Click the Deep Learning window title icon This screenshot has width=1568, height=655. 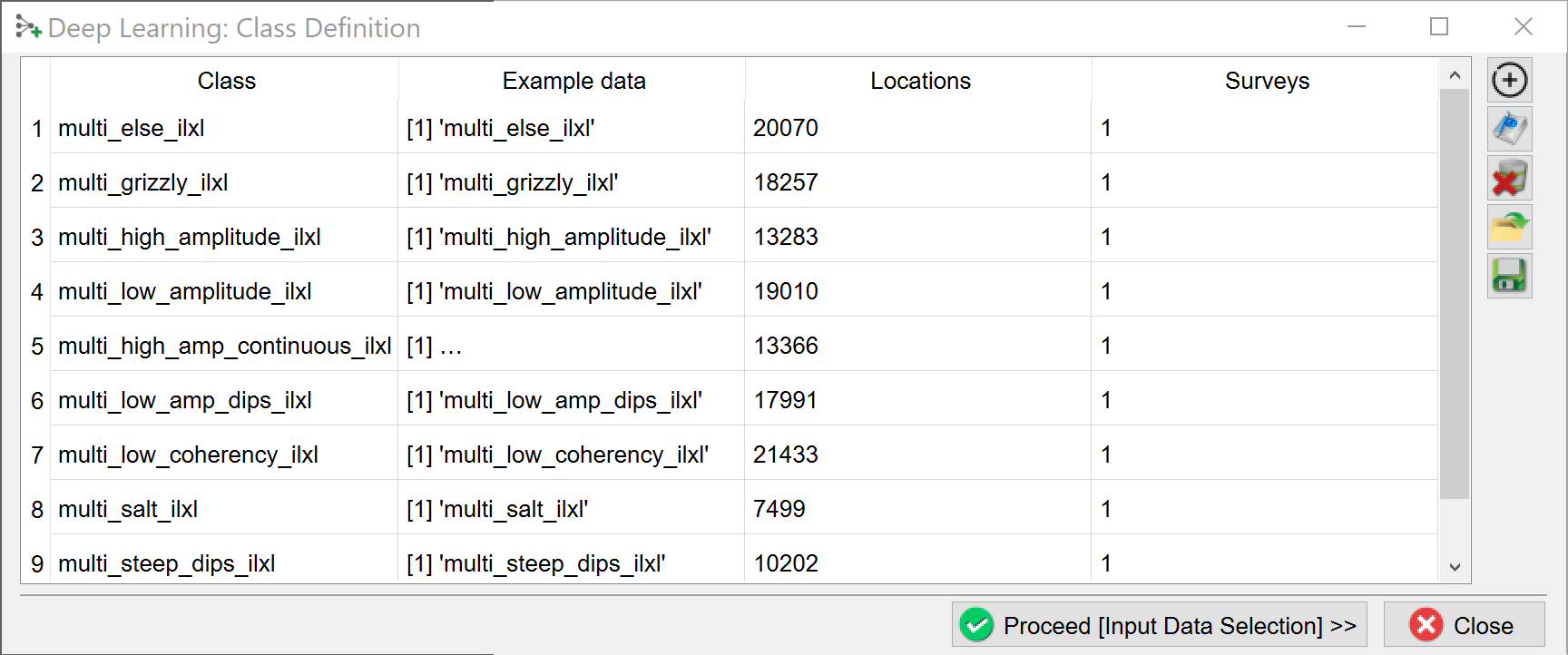(28, 28)
